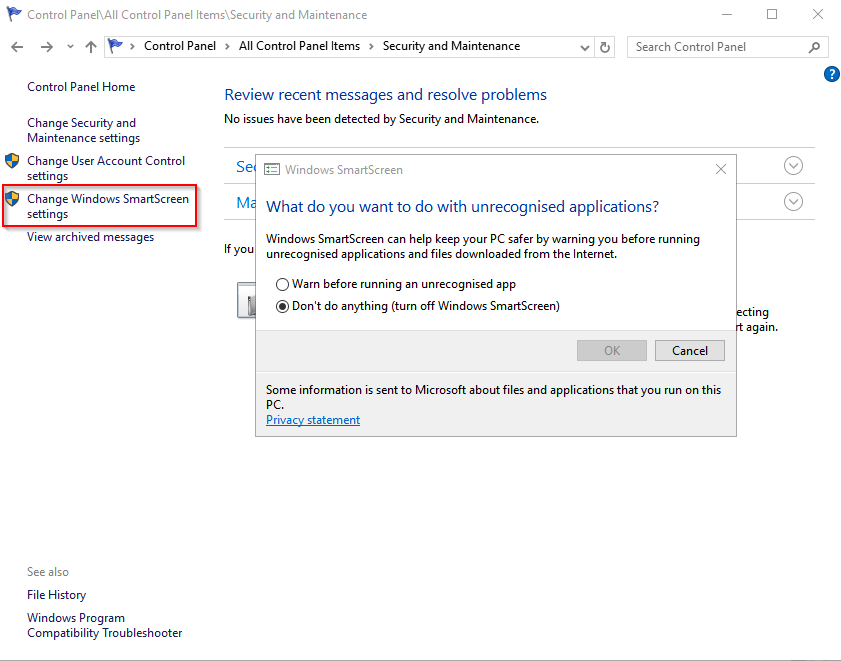Image resolution: width=841 pixels, height=661 pixels.
Task: Click the Forward navigation arrow
Action: [47, 47]
